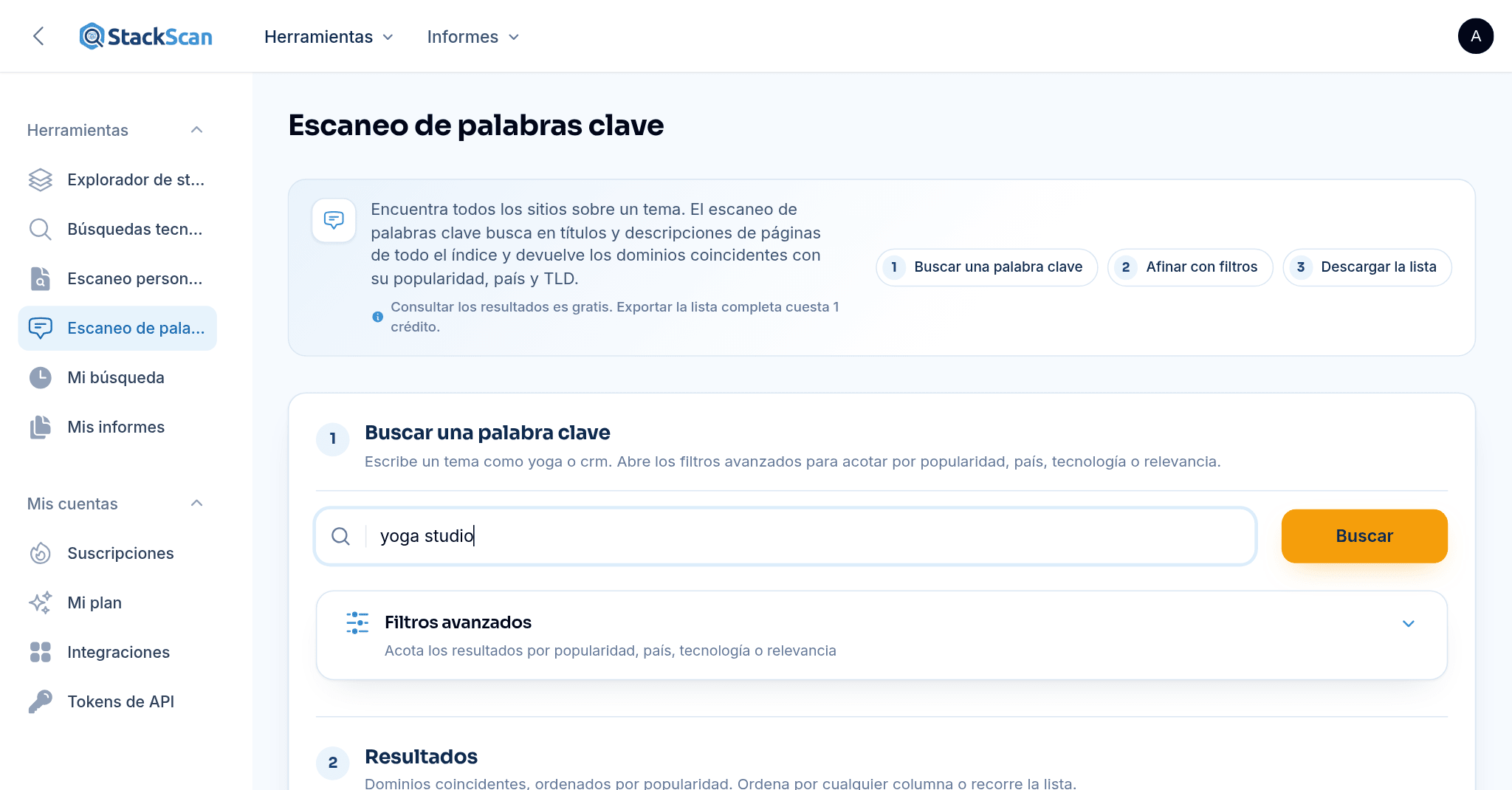Open Explorador de stack layers icon

coord(41,179)
